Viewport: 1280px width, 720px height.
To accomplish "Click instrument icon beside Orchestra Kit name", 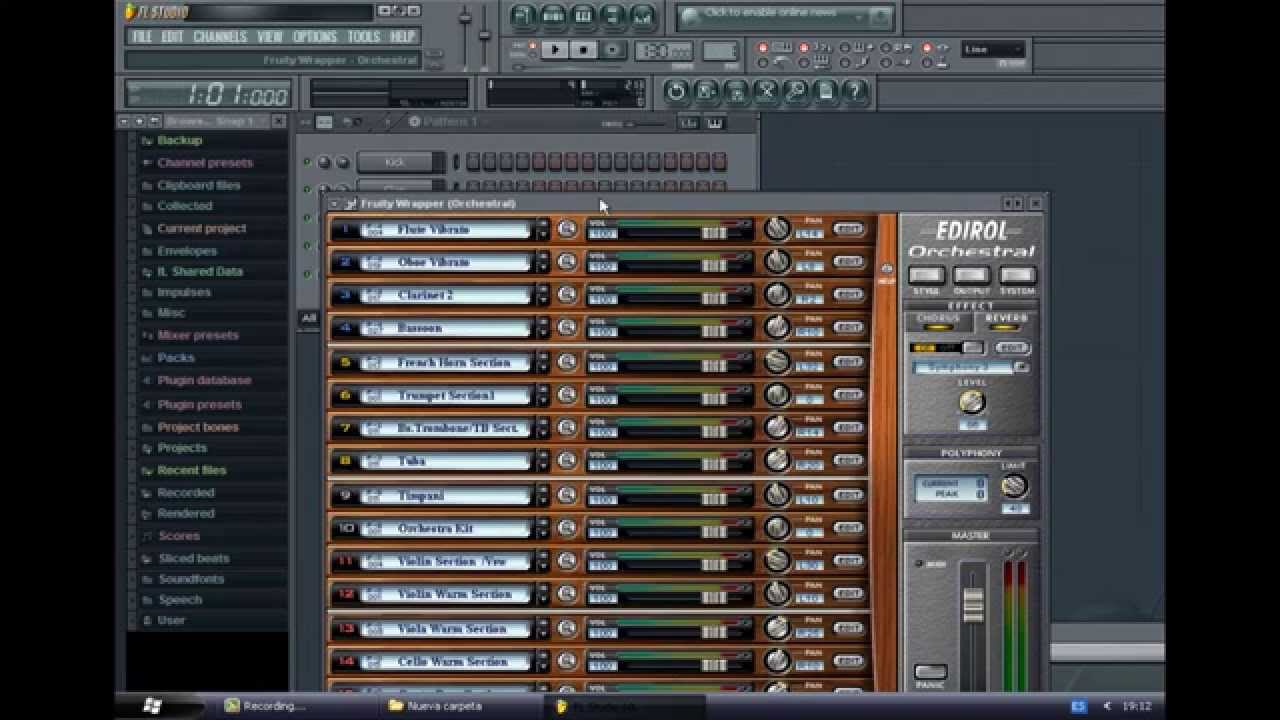I will pos(372,529).
